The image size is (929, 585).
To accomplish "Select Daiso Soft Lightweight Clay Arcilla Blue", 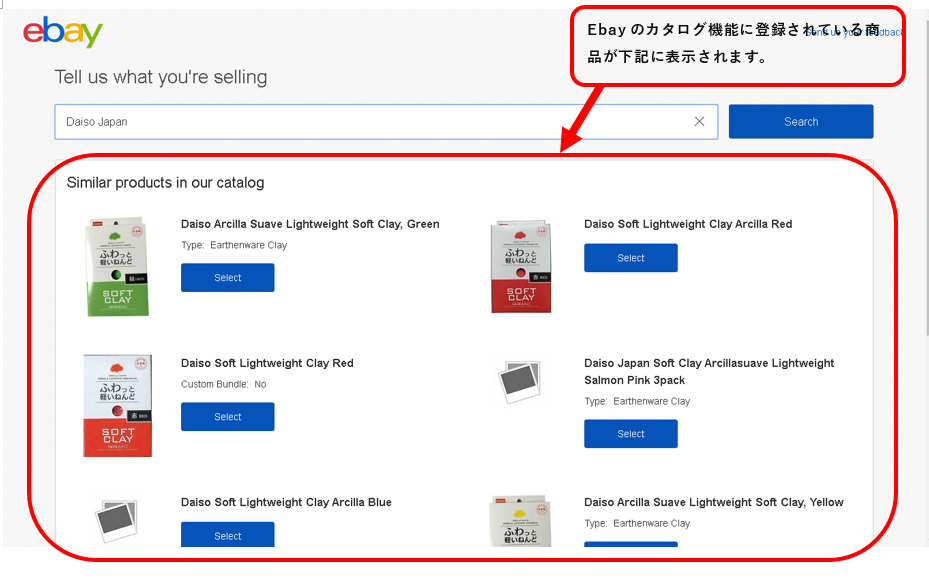I will [x=228, y=534].
